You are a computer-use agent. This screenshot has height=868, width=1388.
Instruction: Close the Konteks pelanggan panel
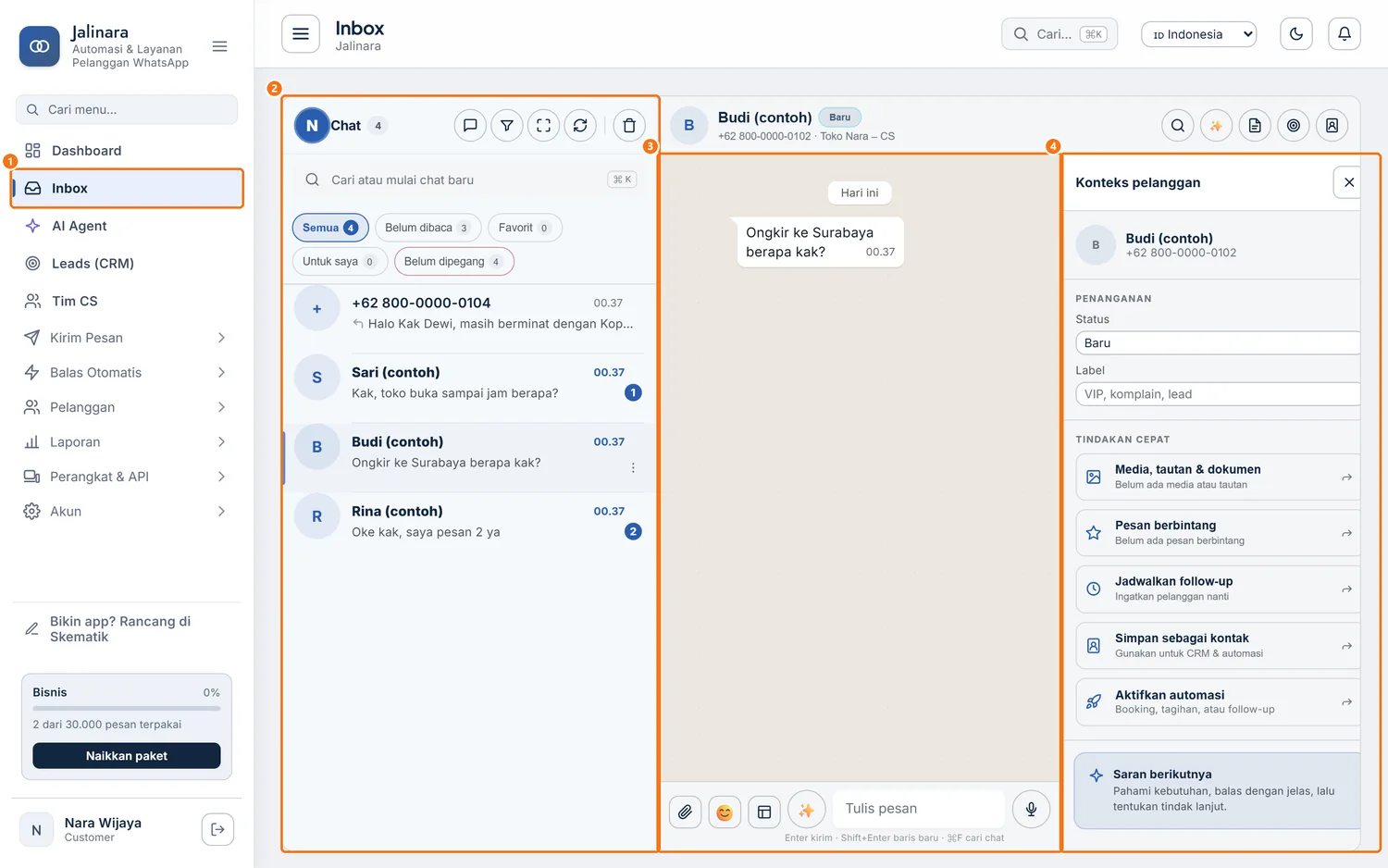click(1348, 182)
